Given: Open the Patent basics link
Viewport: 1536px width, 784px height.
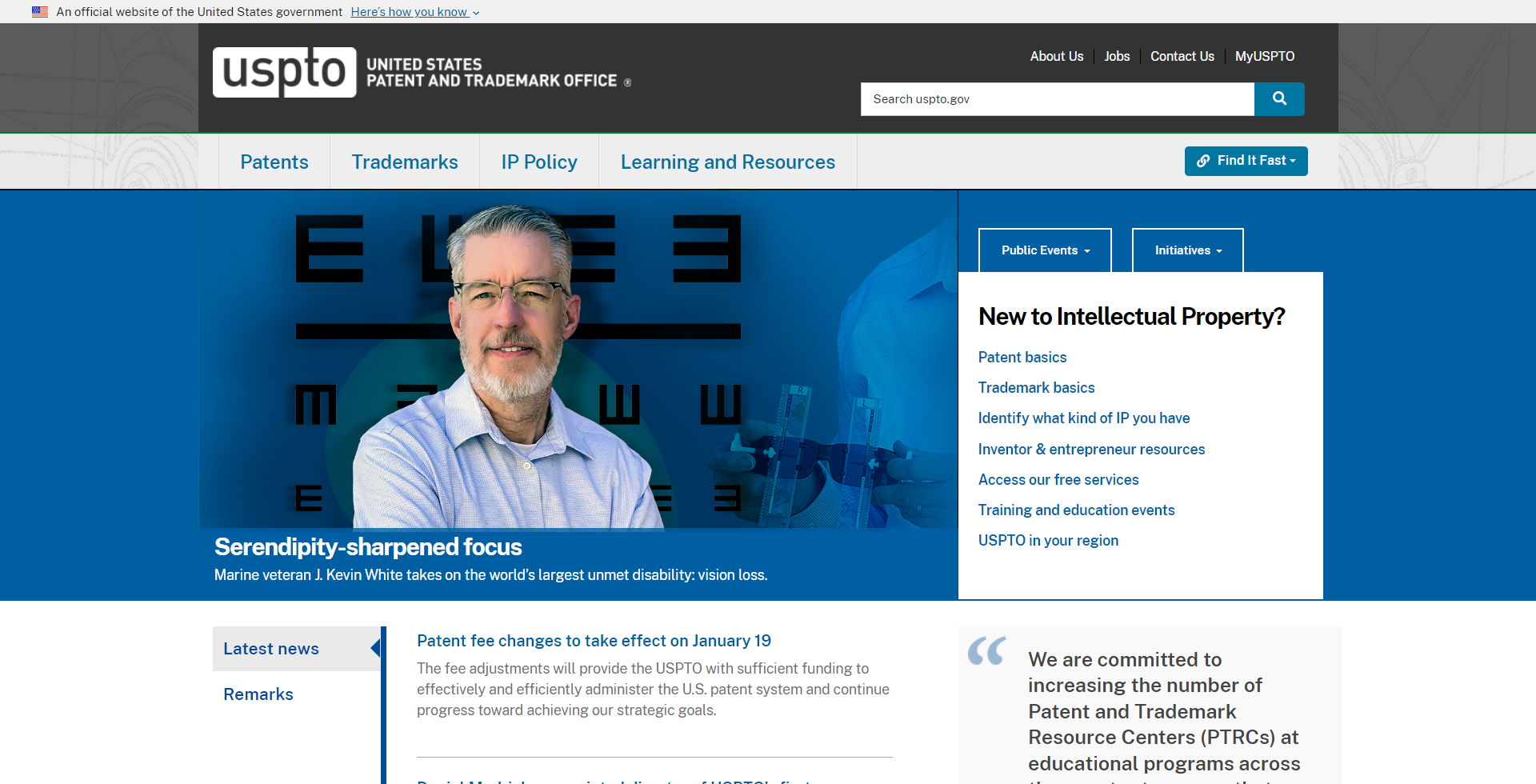Looking at the screenshot, I should point(1022,358).
